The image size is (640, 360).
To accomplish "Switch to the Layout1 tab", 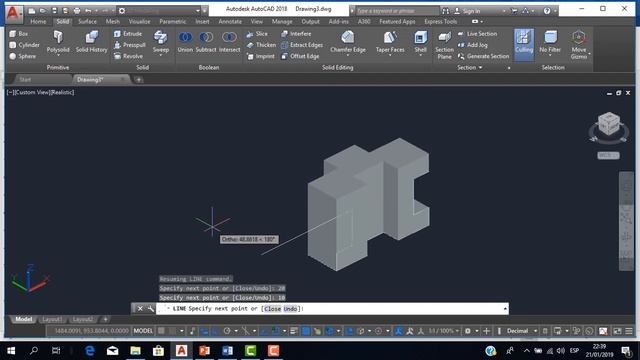I will point(52,319).
